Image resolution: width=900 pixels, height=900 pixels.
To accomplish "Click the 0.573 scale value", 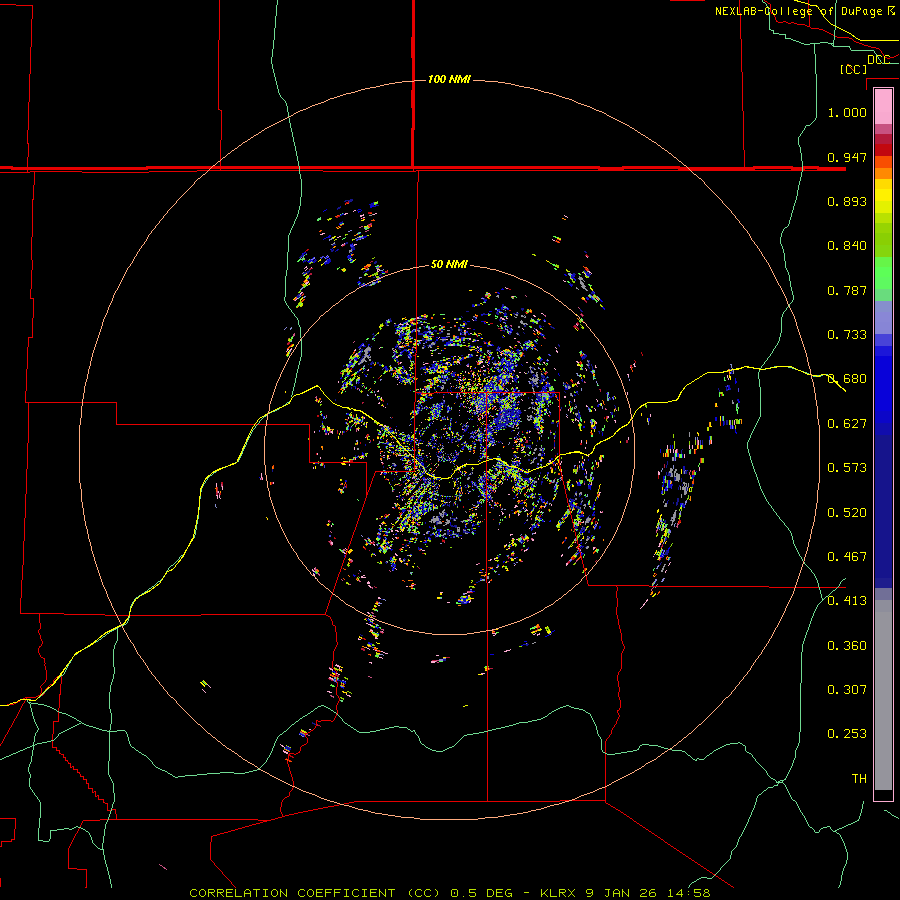I will pyautogui.click(x=847, y=468).
